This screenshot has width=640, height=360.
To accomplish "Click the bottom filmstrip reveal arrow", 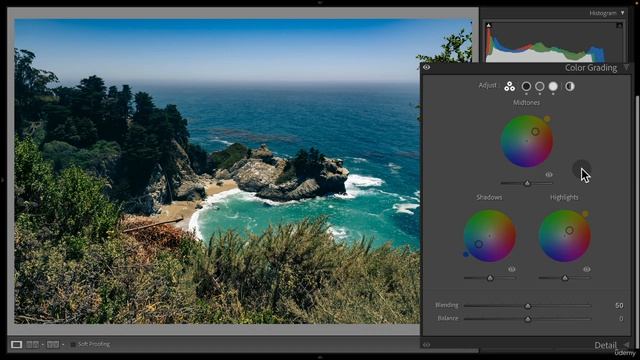I will pyautogui.click(x=320, y=358).
